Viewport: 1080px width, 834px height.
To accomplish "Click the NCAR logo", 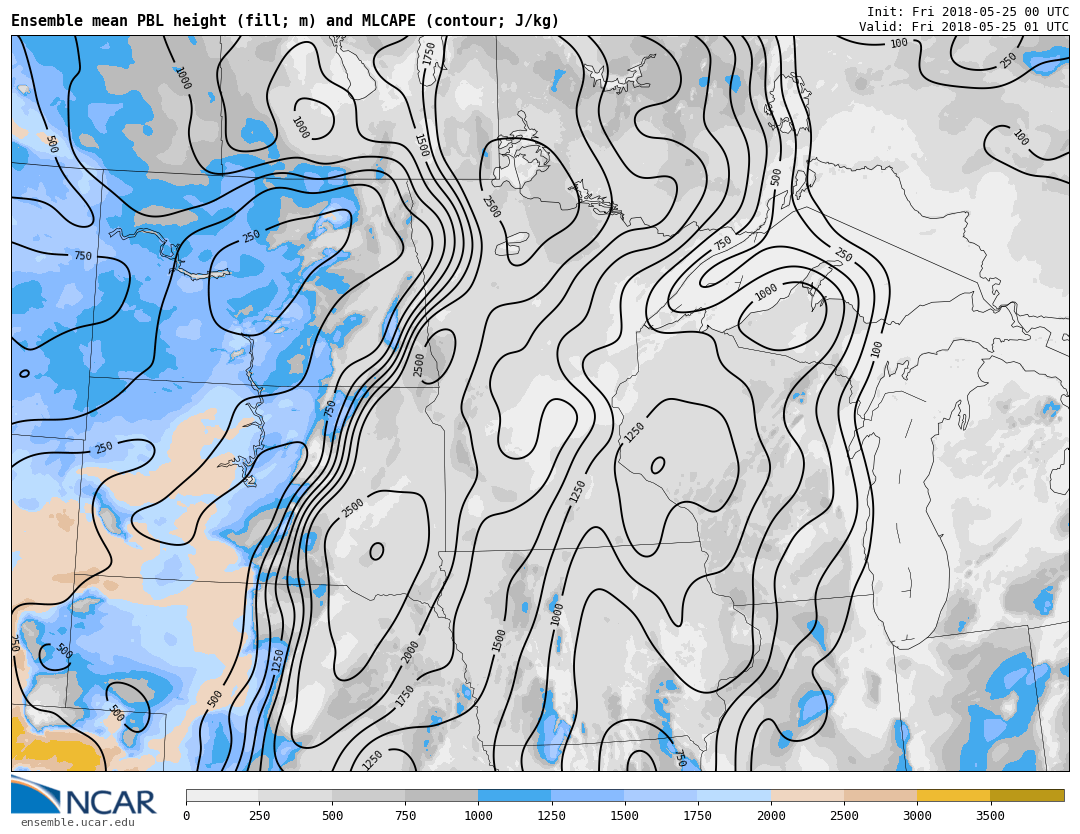I will click(83, 795).
